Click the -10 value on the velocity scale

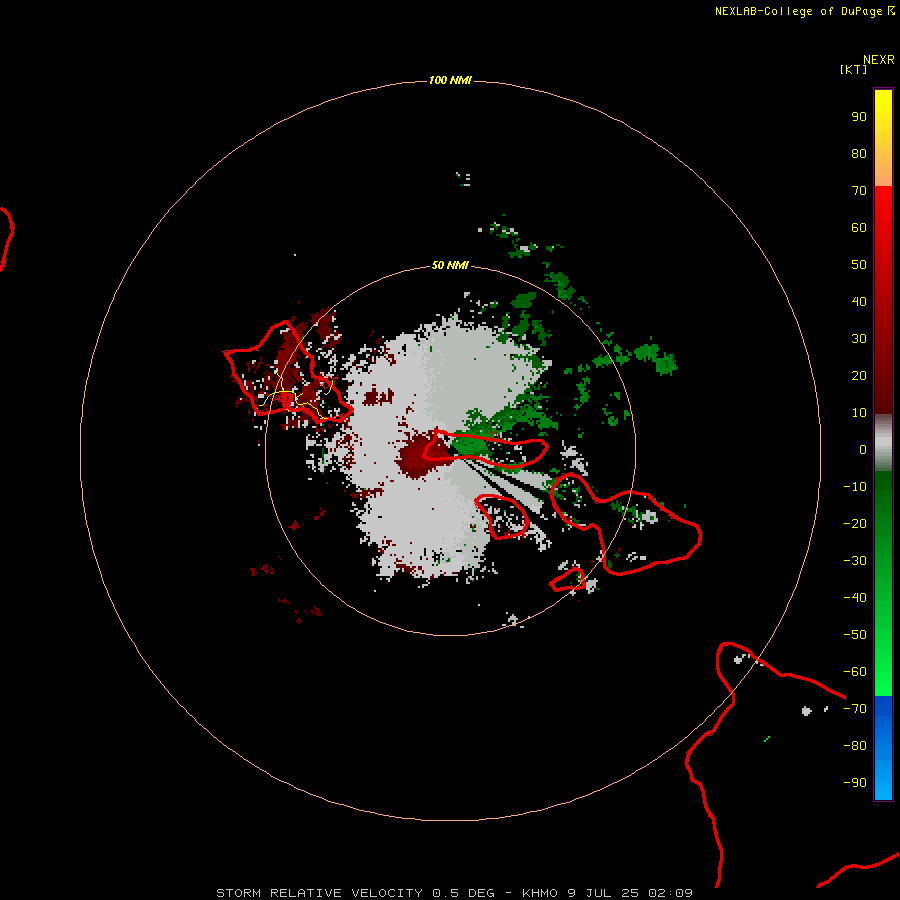tap(855, 487)
